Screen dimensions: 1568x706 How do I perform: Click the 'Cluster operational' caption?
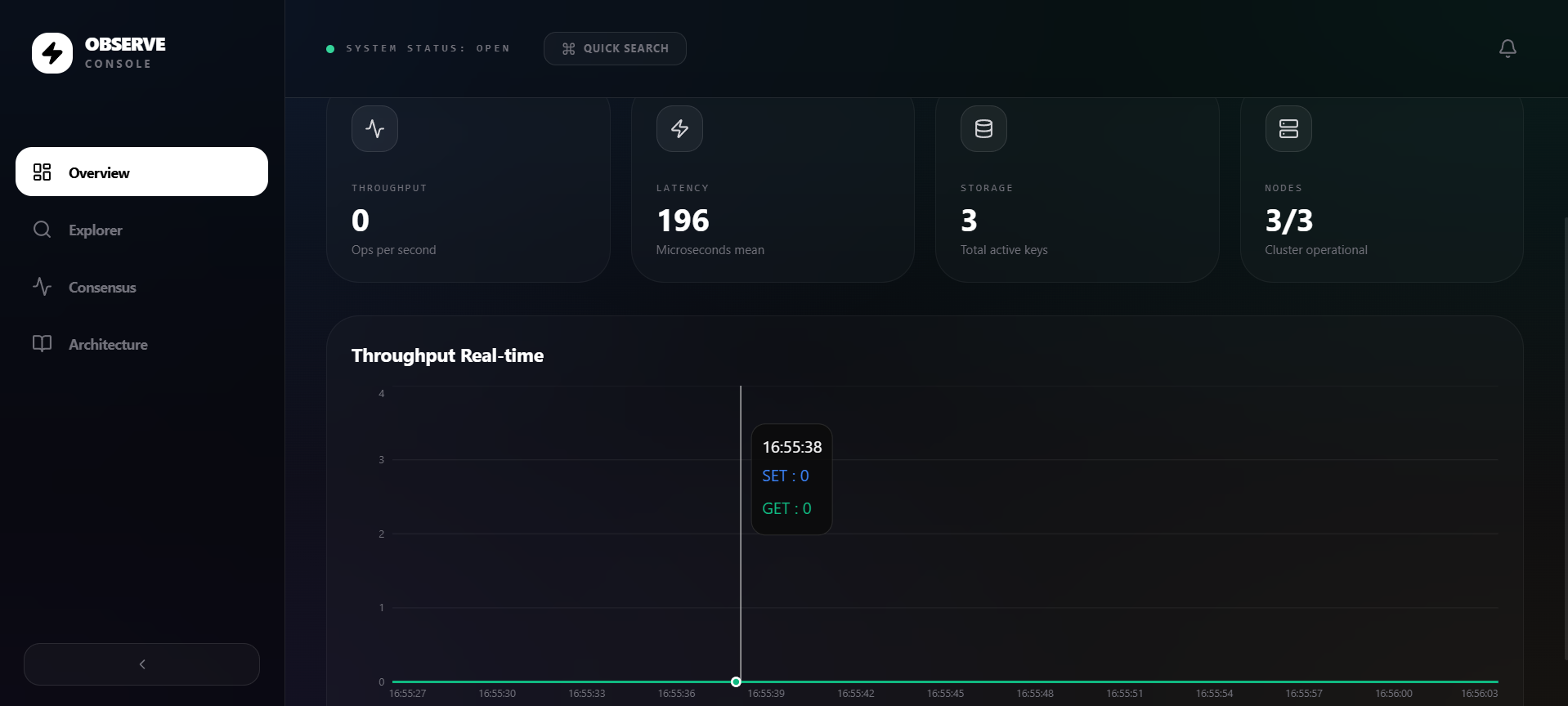[1315, 250]
